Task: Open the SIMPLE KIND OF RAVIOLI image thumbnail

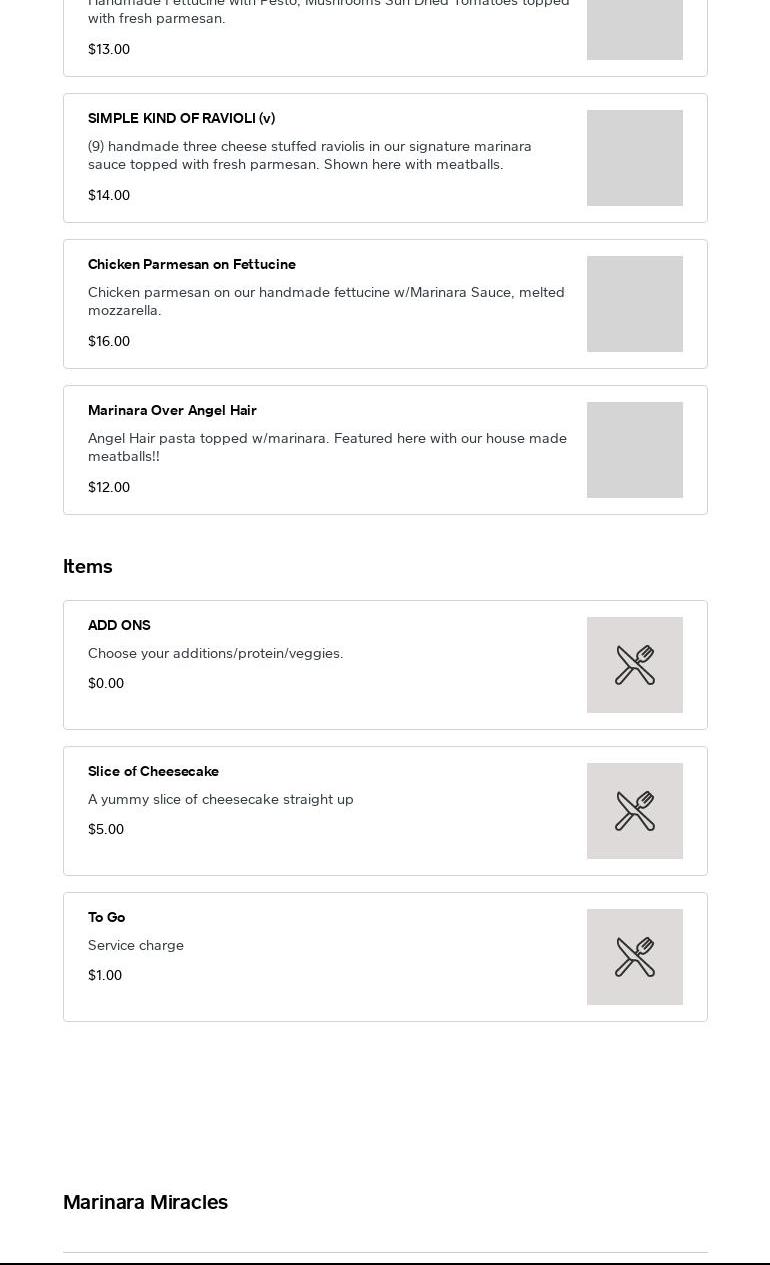Action: (635, 158)
